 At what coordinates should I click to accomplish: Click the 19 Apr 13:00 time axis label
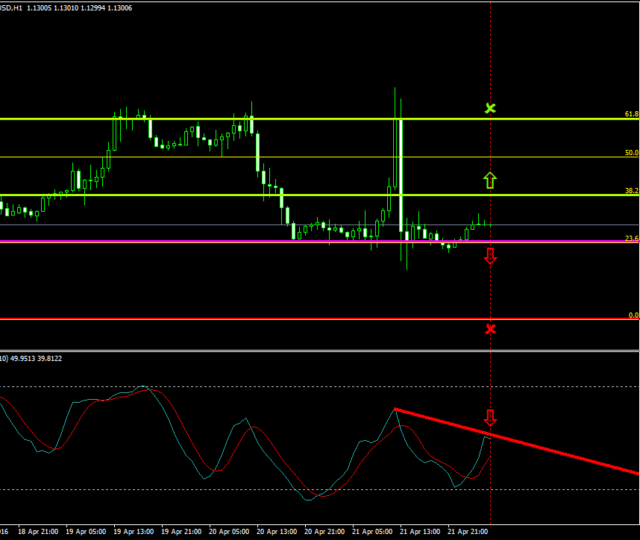(x=133, y=533)
